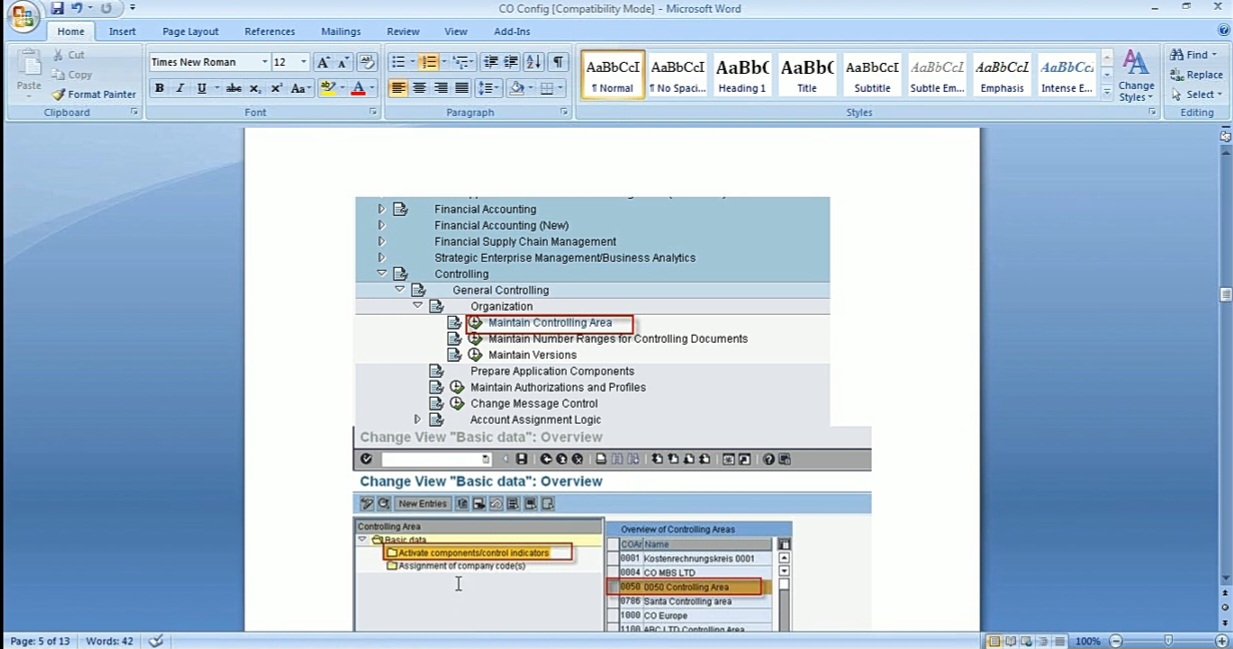The width and height of the screenshot is (1233, 649).
Task: Open Word Help question mark icon
Action: (x=1223, y=31)
